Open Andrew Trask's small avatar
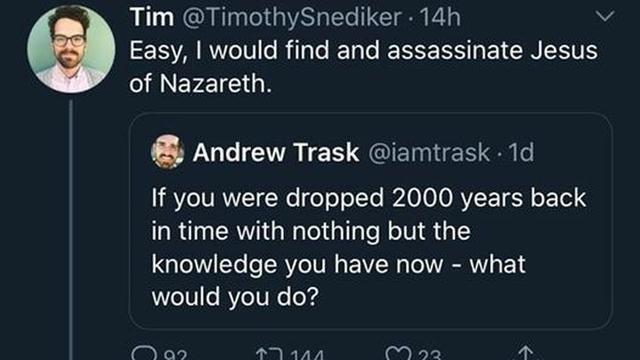640x360 pixels. coord(167,152)
